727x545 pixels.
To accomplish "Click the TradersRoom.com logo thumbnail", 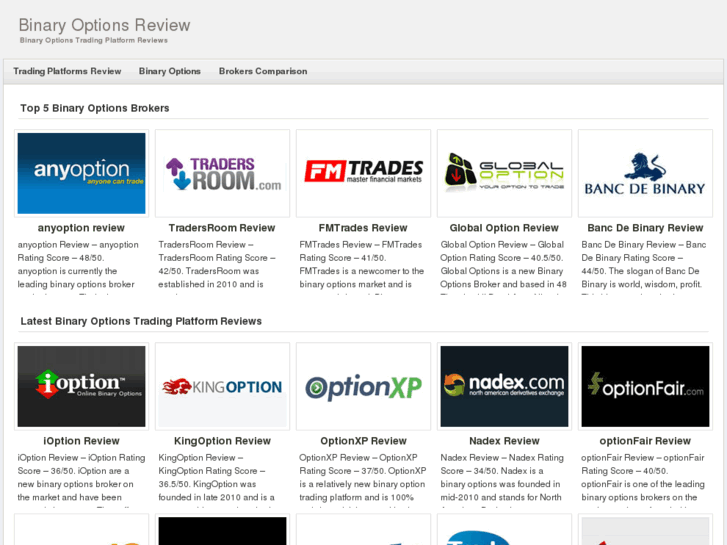I will pyautogui.click(x=223, y=173).
